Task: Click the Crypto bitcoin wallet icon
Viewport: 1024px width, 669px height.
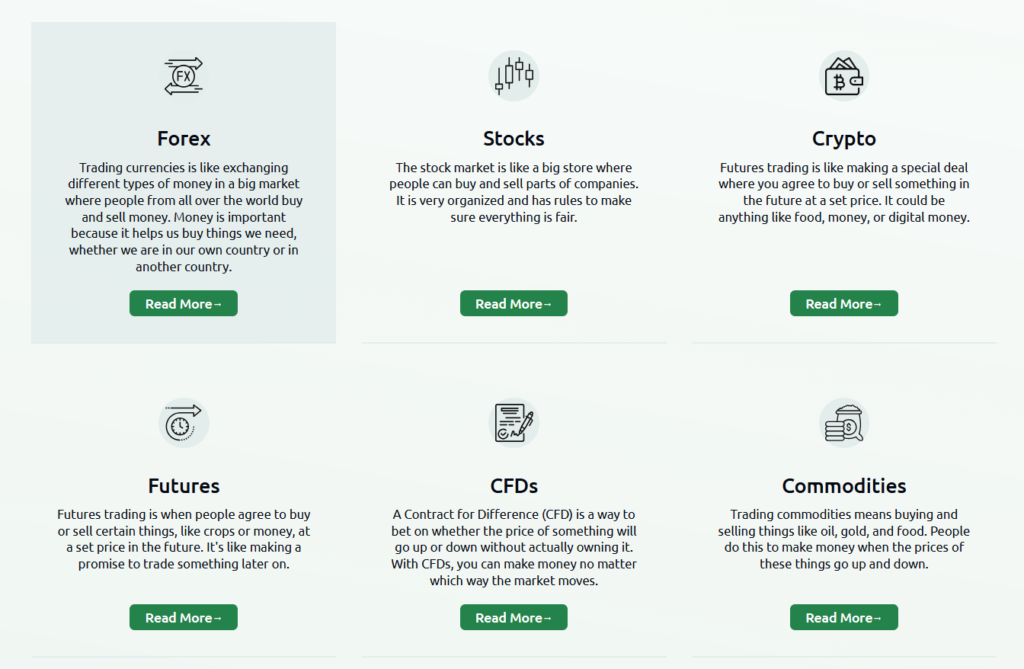Action: click(x=843, y=76)
